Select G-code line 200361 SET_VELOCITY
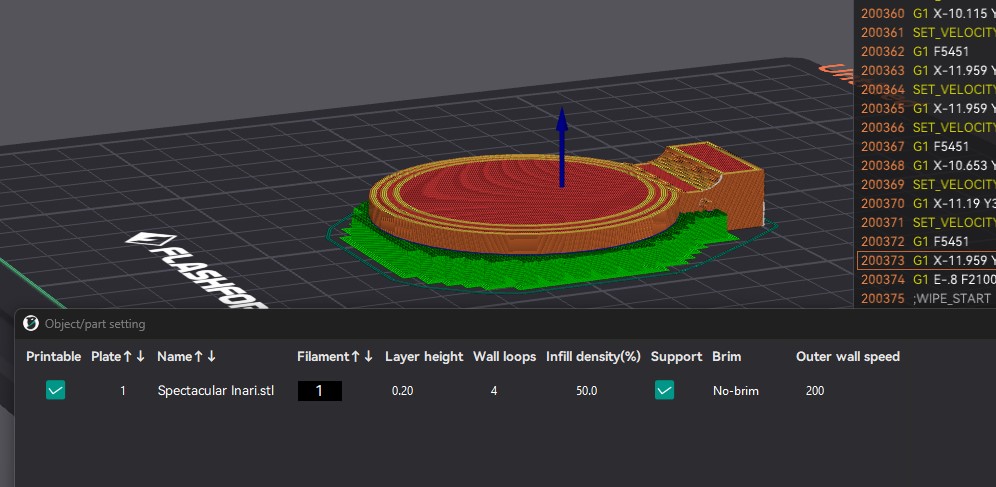The image size is (996, 487). (927, 32)
